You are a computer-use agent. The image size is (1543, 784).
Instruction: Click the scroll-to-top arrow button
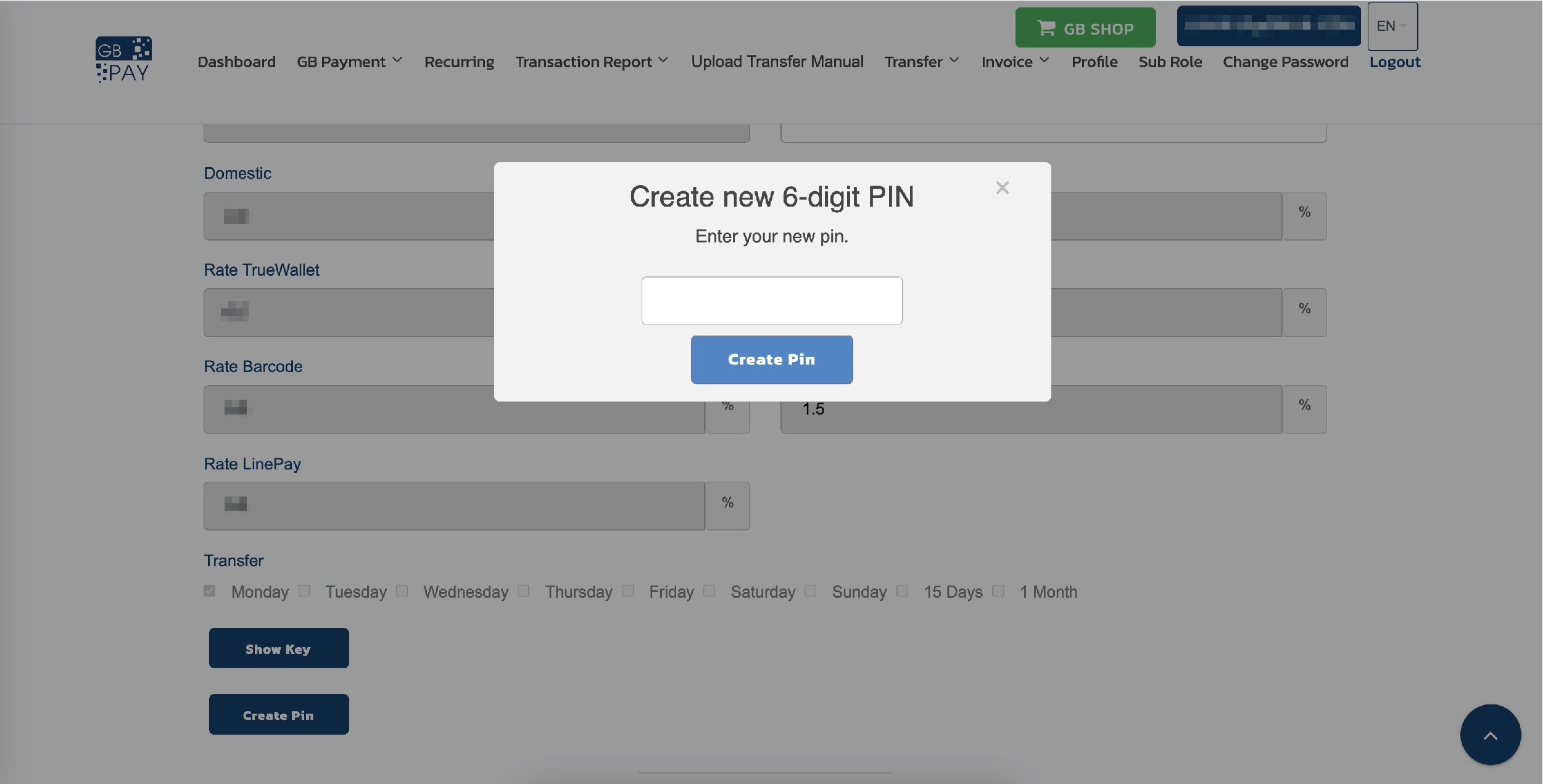(1490, 735)
